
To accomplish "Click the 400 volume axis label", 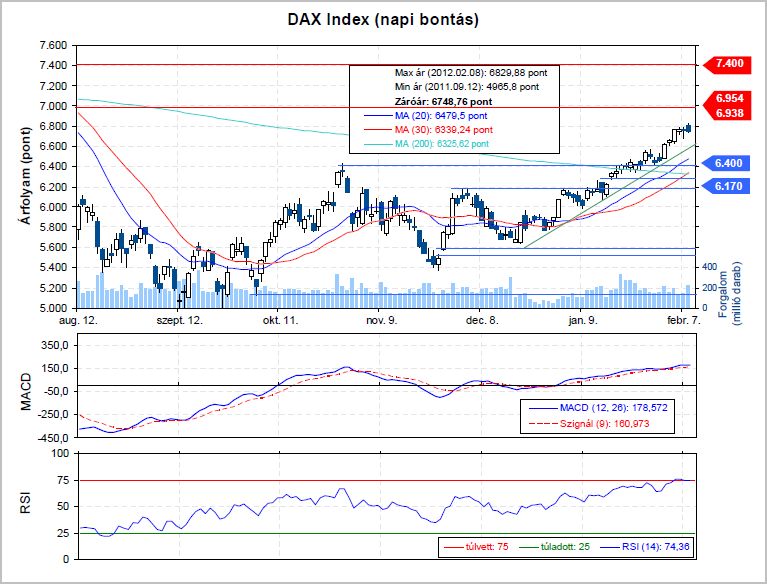I will 710,267.
